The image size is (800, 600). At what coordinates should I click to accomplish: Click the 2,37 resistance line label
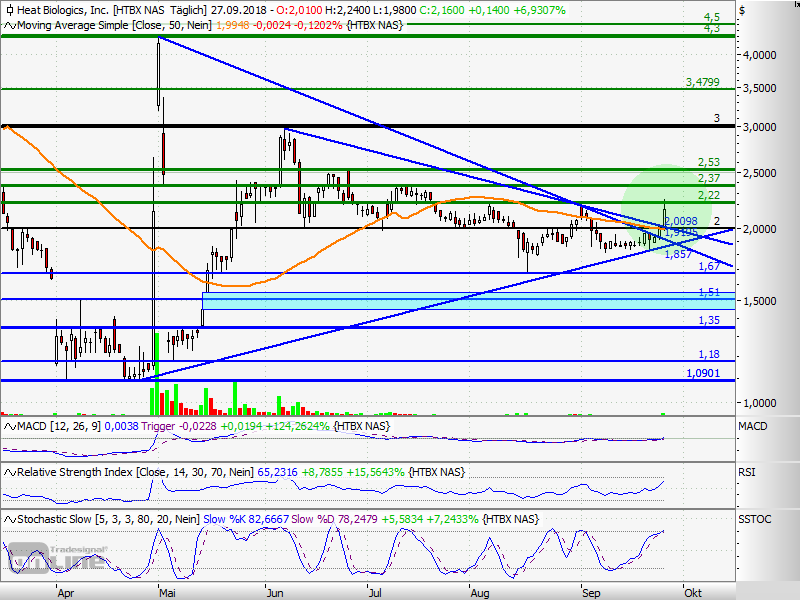[x=709, y=178]
